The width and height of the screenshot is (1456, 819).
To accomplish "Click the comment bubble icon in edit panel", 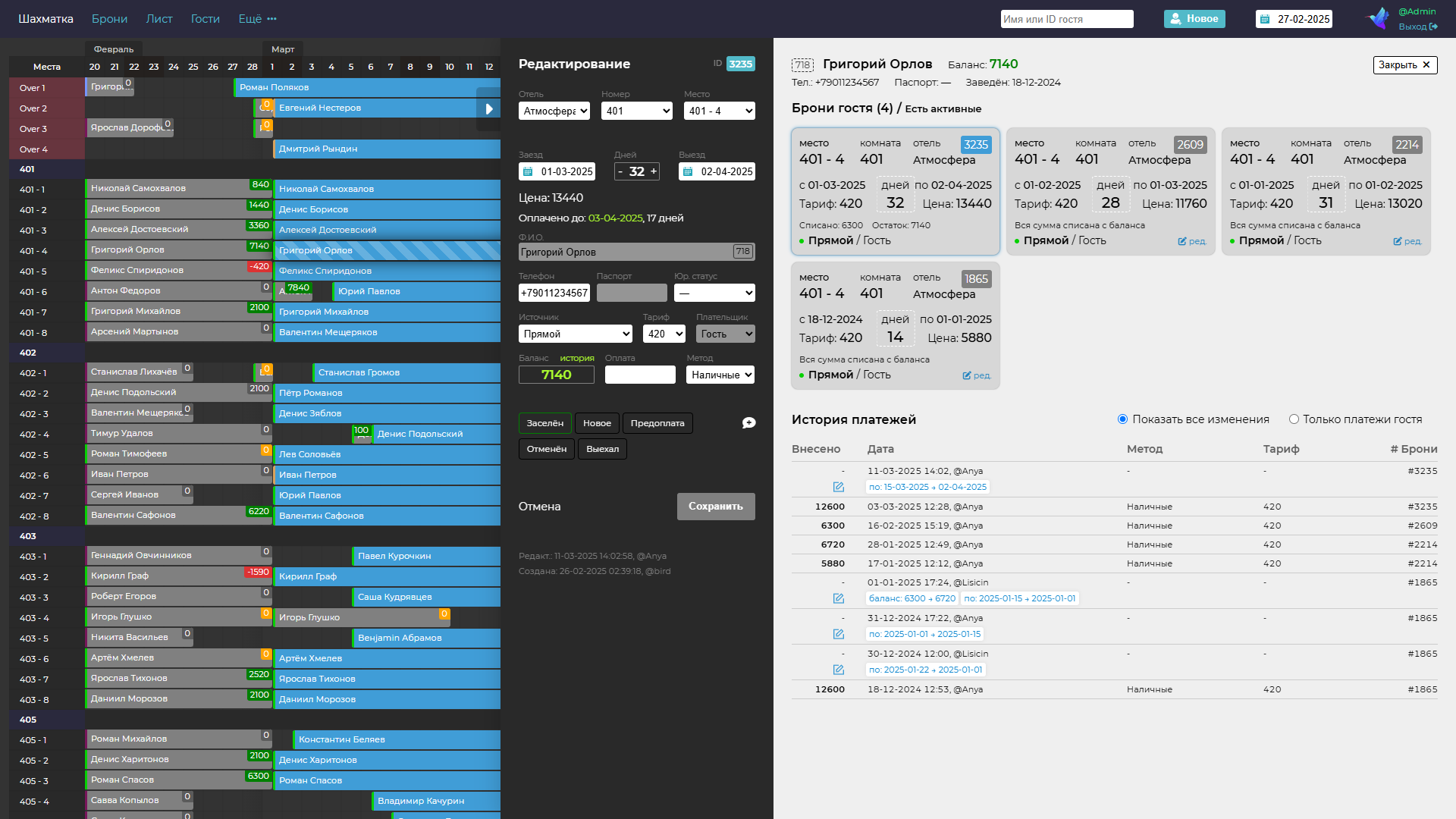I will [748, 423].
